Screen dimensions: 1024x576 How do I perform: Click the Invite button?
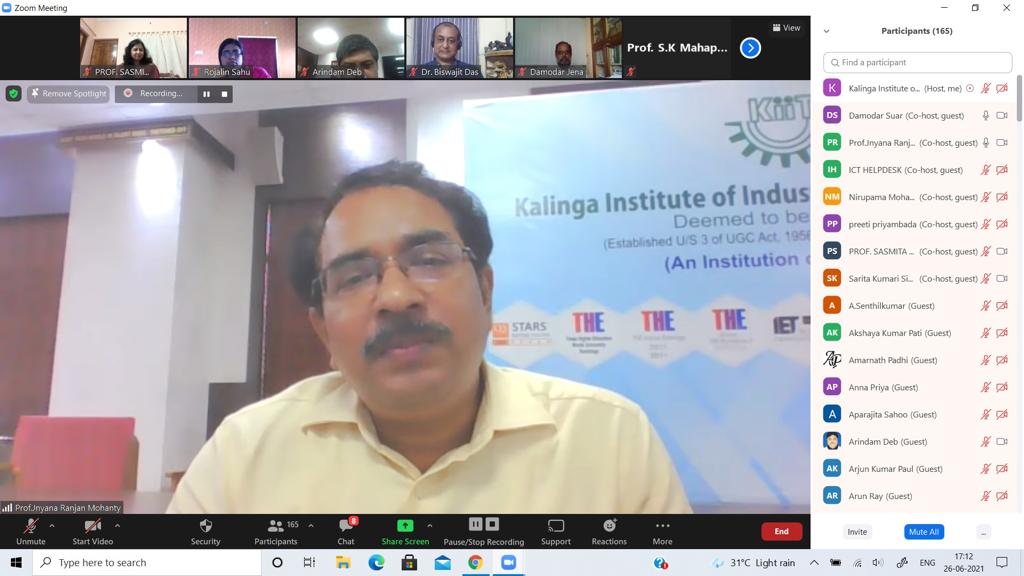[856, 532]
